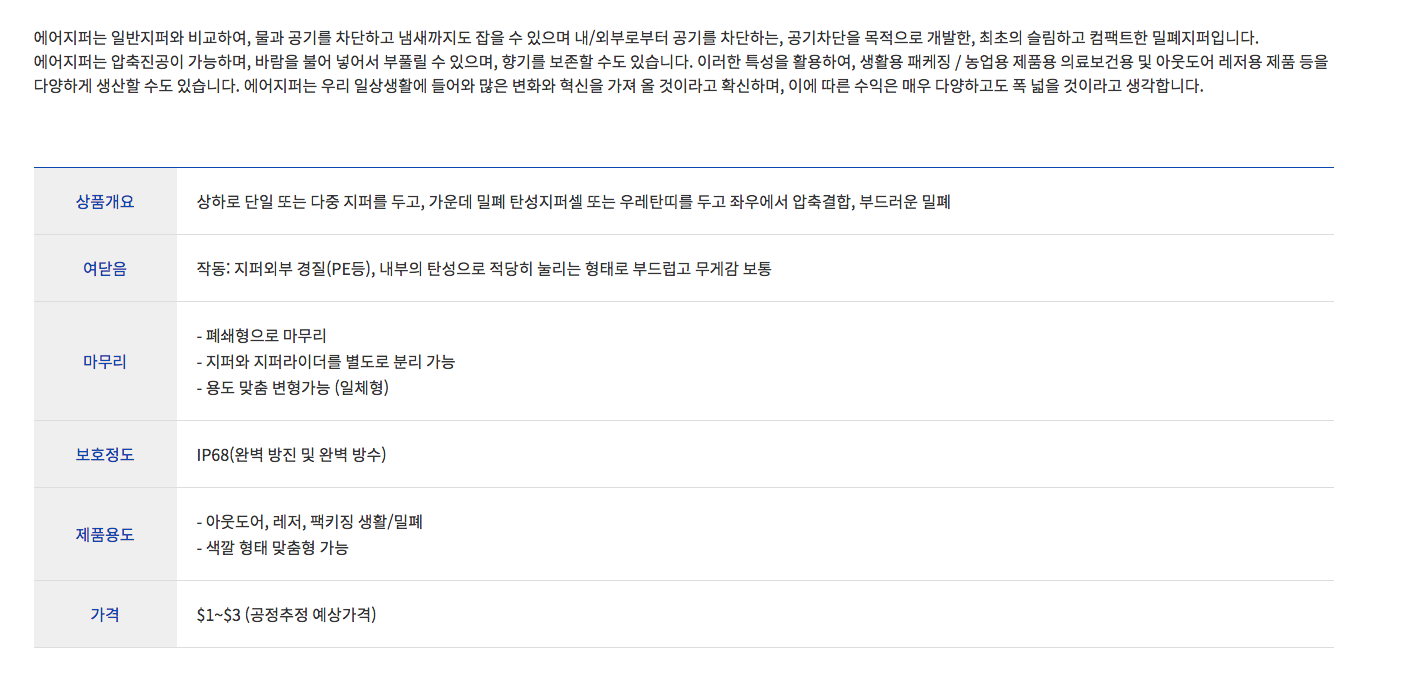Click the 가격 row header

coord(105,614)
